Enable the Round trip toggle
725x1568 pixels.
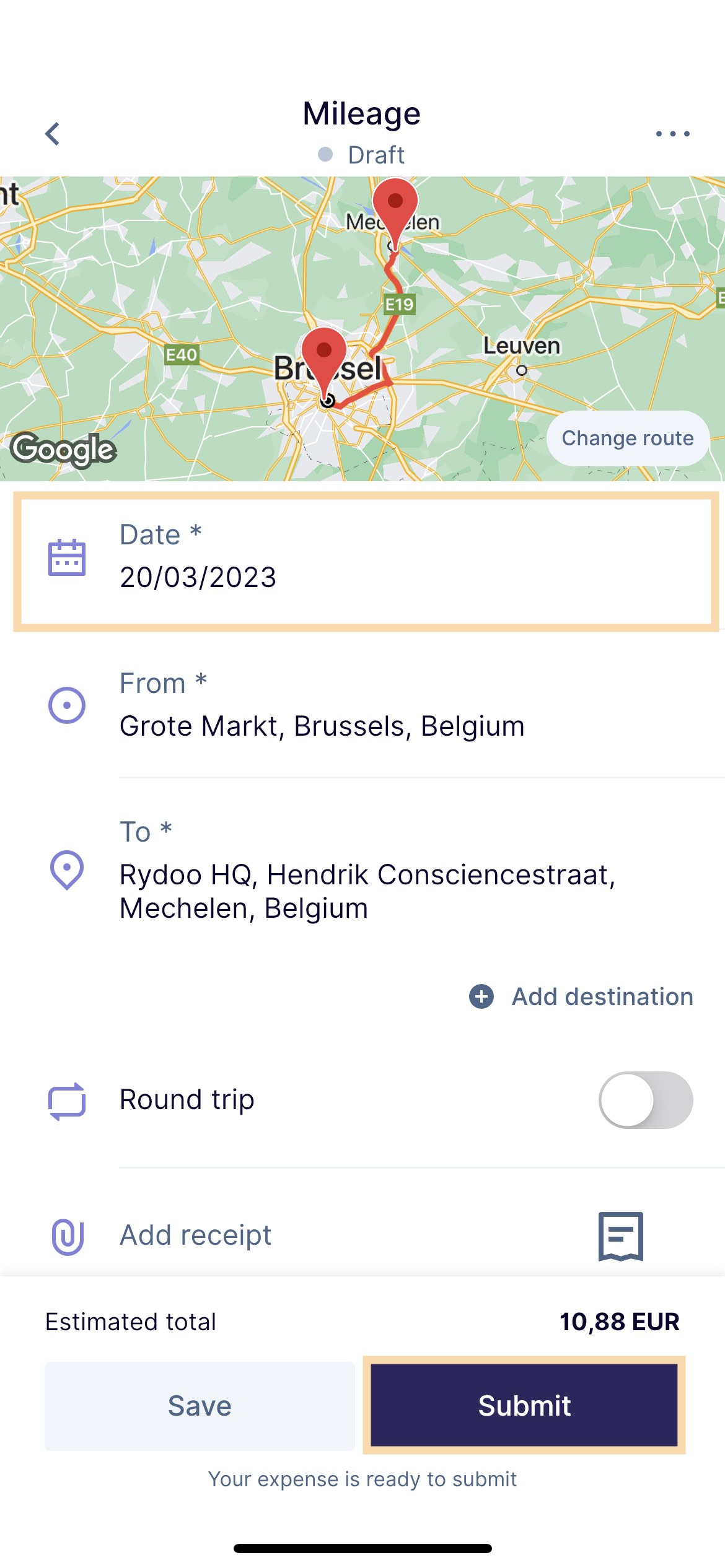[646, 1100]
